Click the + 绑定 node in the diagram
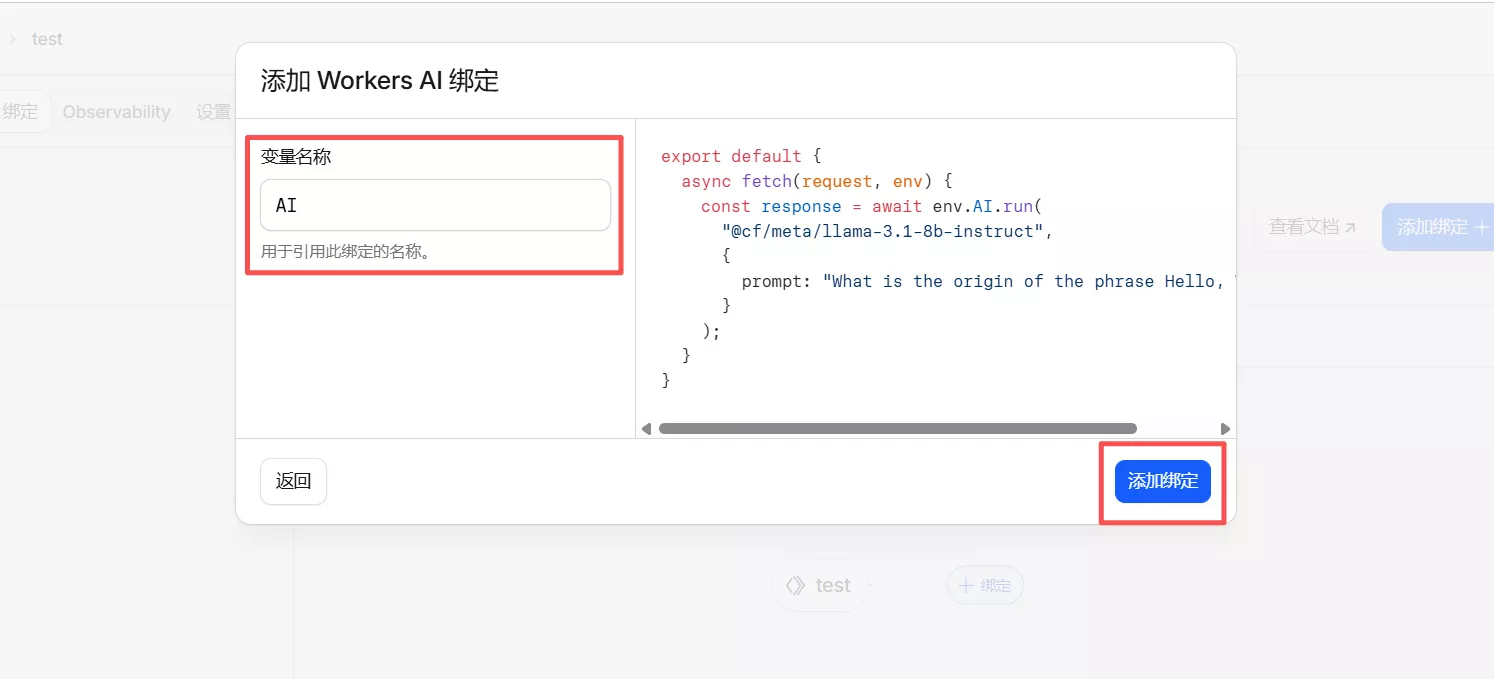The width and height of the screenshot is (1494, 679). pos(985,586)
